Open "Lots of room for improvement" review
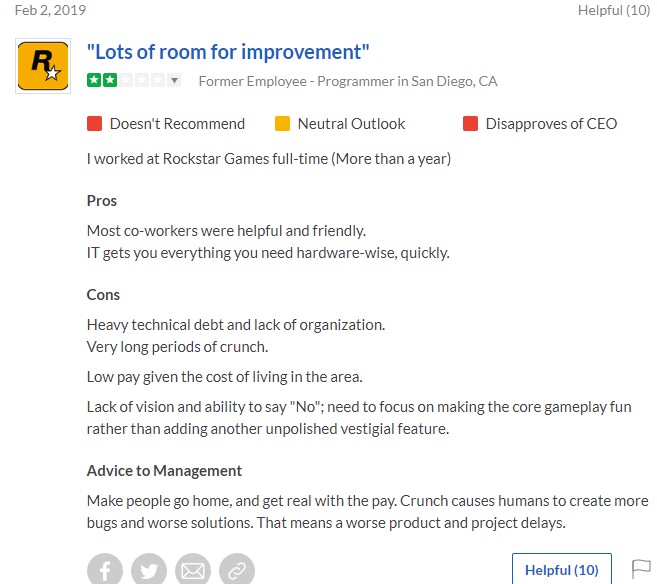657x584 pixels. coord(228,52)
